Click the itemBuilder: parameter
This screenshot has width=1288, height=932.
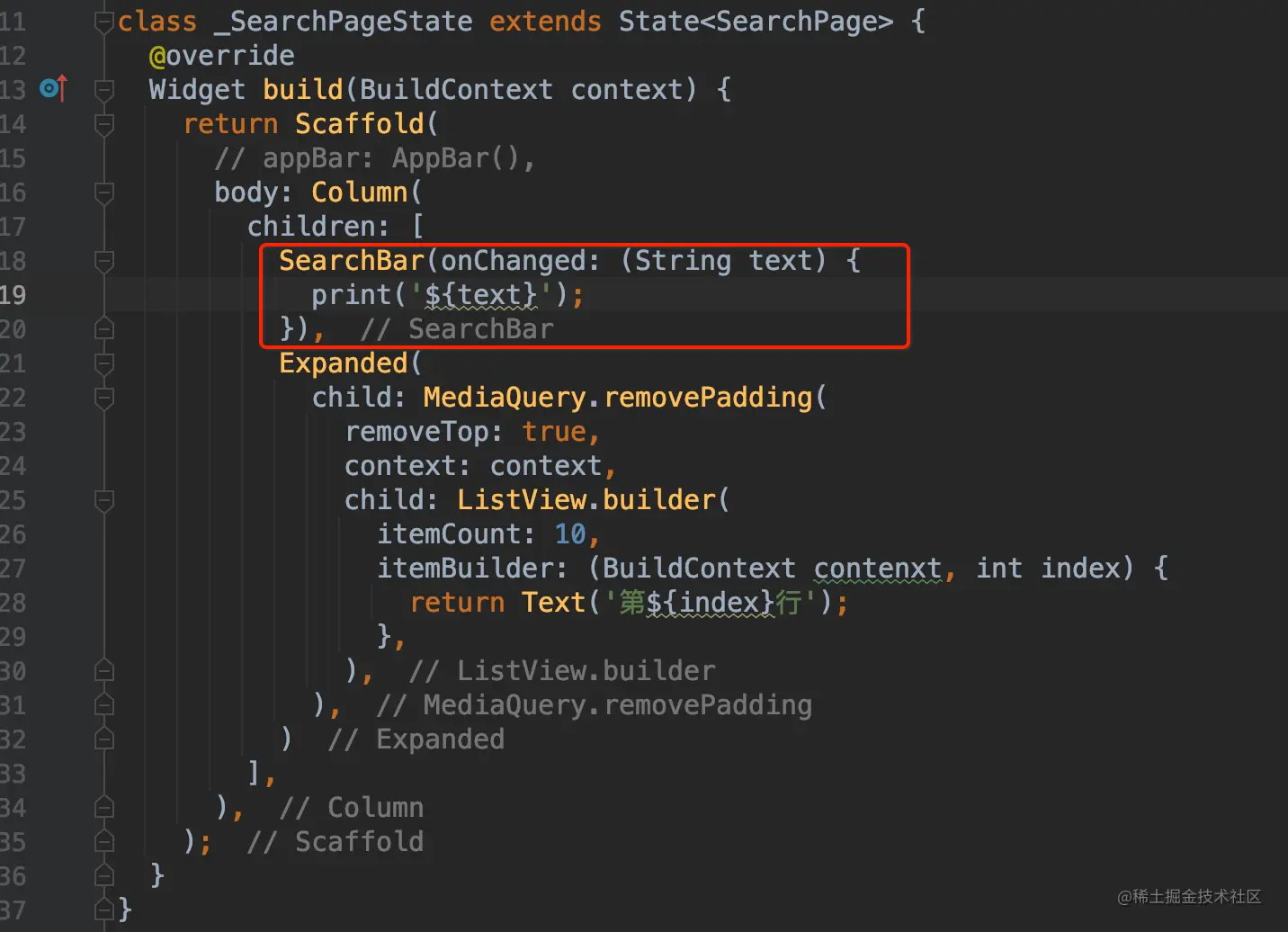[x=472, y=569]
